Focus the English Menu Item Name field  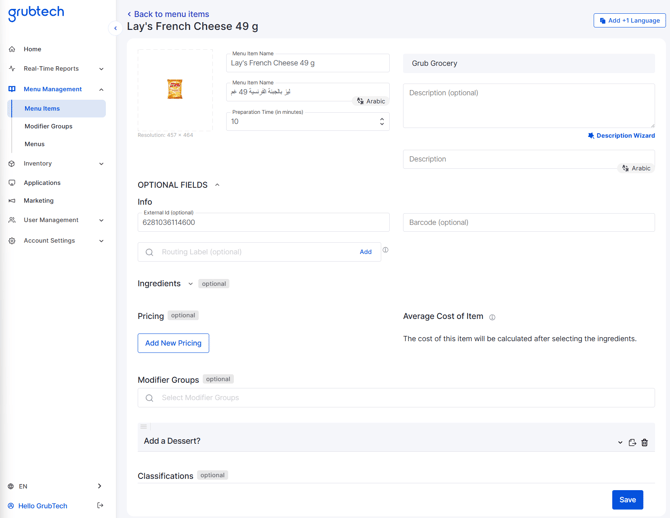tap(308, 63)
